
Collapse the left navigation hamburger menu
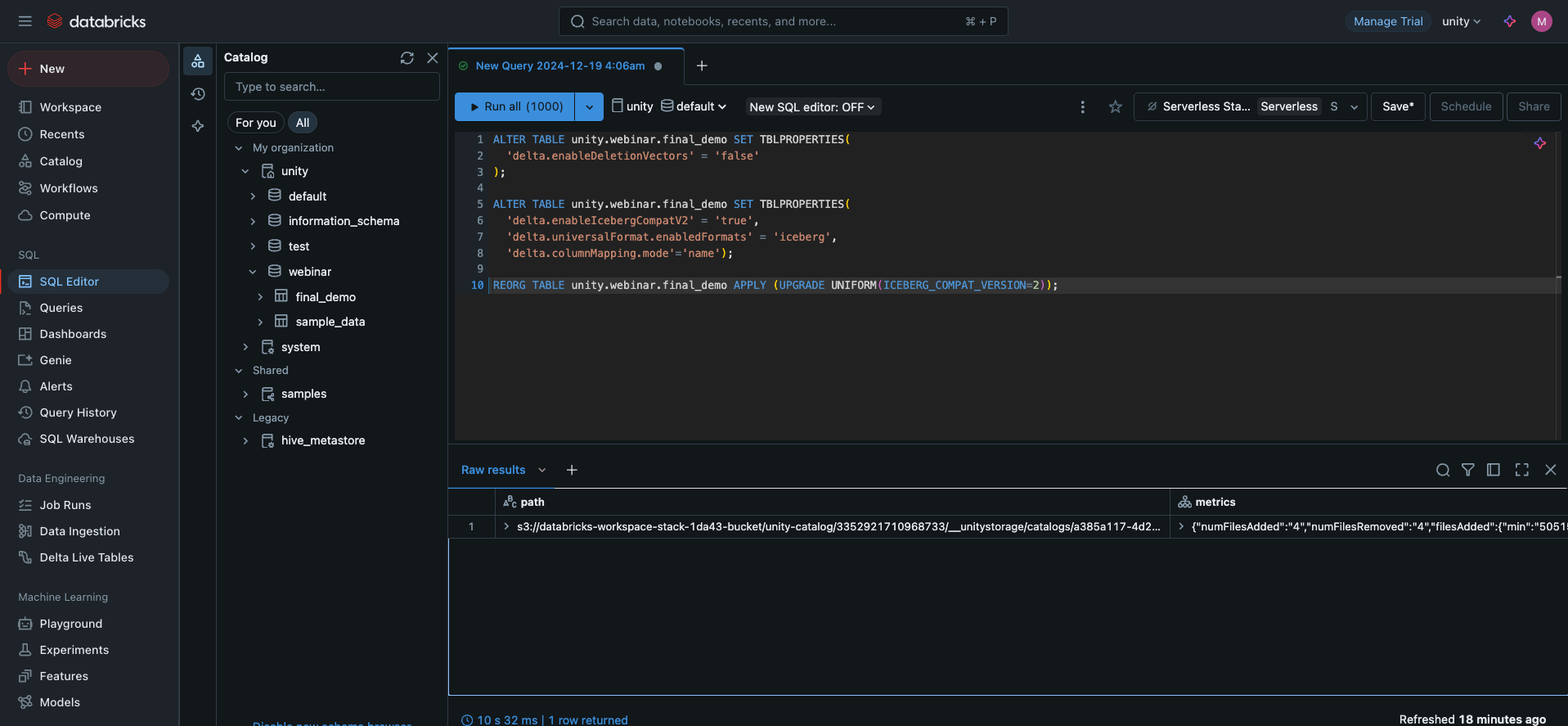coord(25,21)
